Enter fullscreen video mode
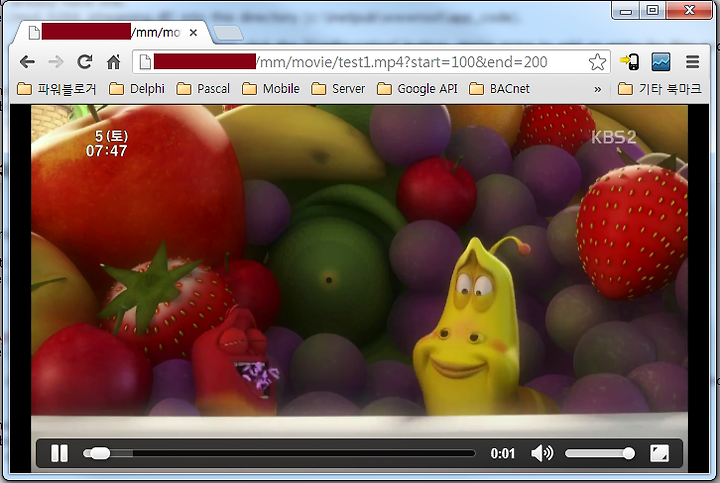720x483 pixels. (x=659, y=453)
